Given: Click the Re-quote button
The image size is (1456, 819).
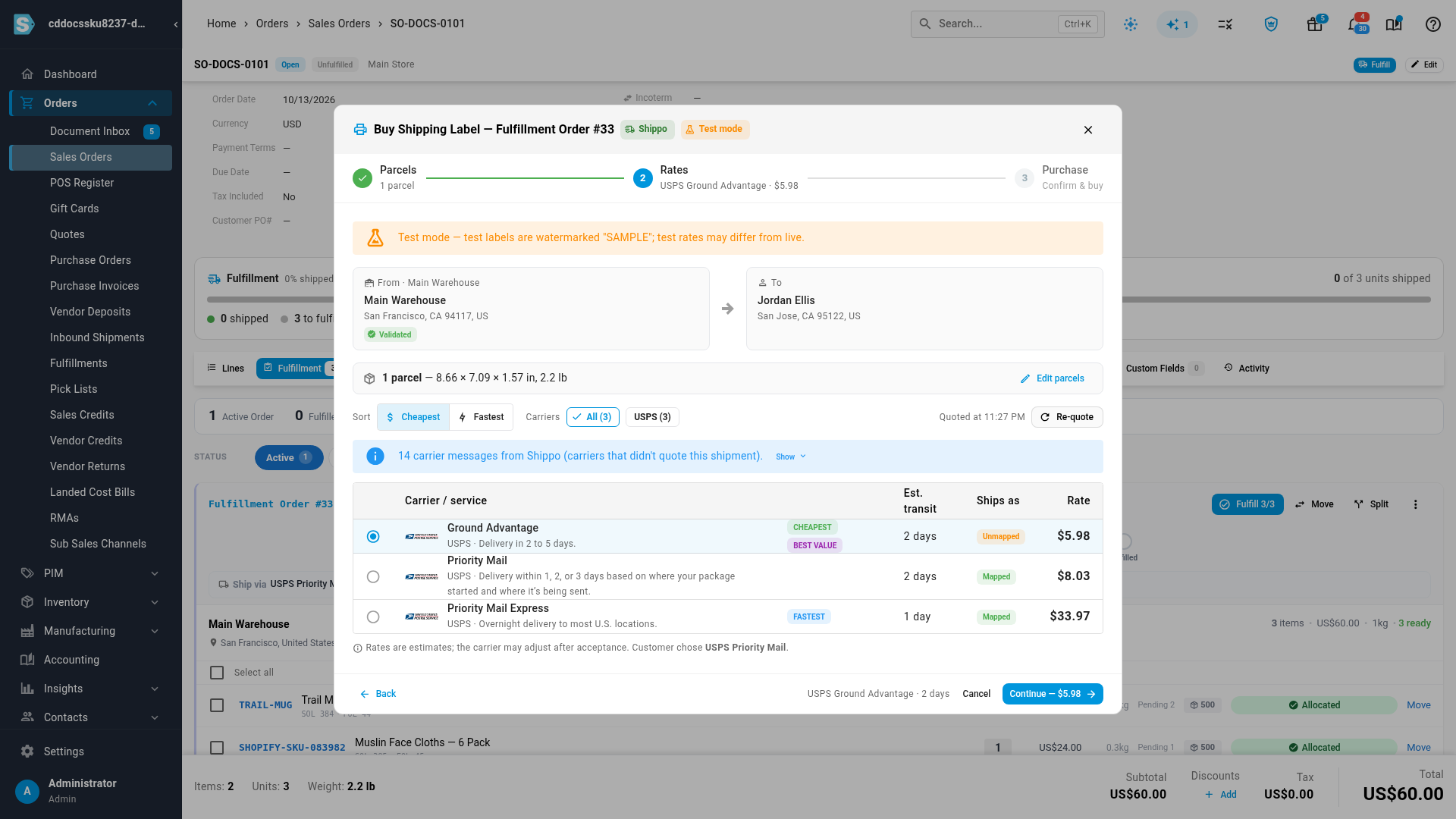Looking at the screenshot, I should click(x=1067, y=417).
